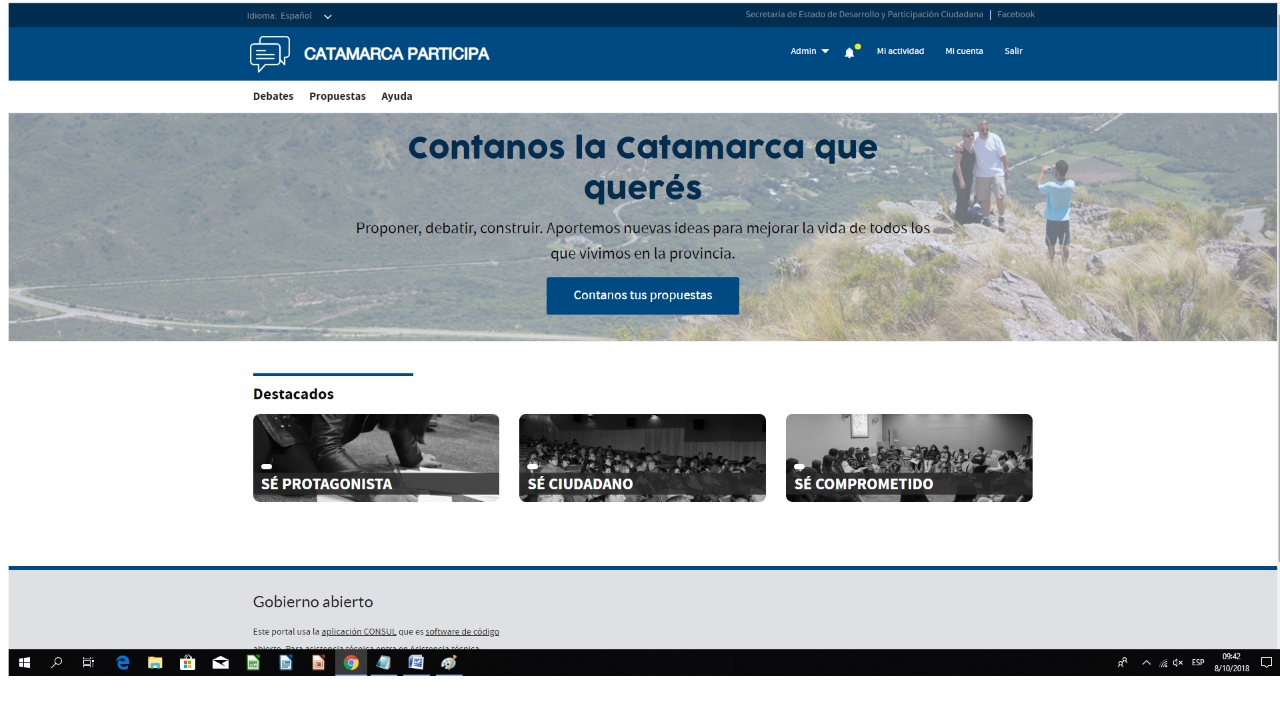Launch Microsoft Edge from the taskbar
This screenshot has height=720, width=1280.
click(123, 663)
